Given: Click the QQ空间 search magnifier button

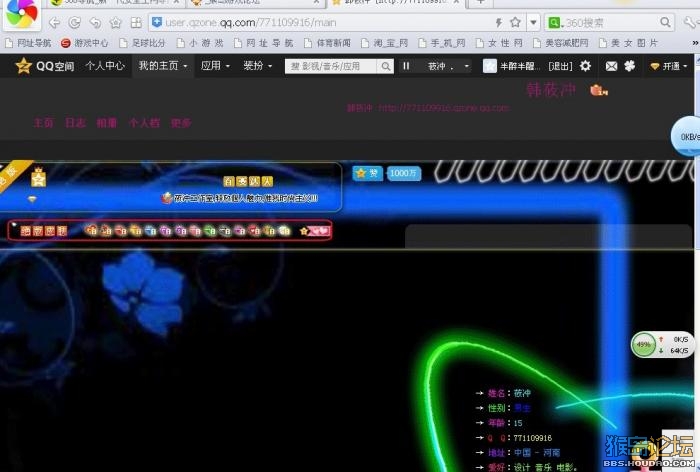Looking at the screenshot, I should tap(385, 67).
